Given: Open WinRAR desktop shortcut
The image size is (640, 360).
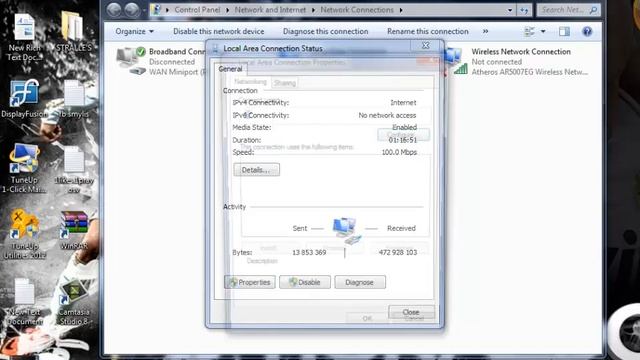Looking at the screenshot, I should 74,230.
